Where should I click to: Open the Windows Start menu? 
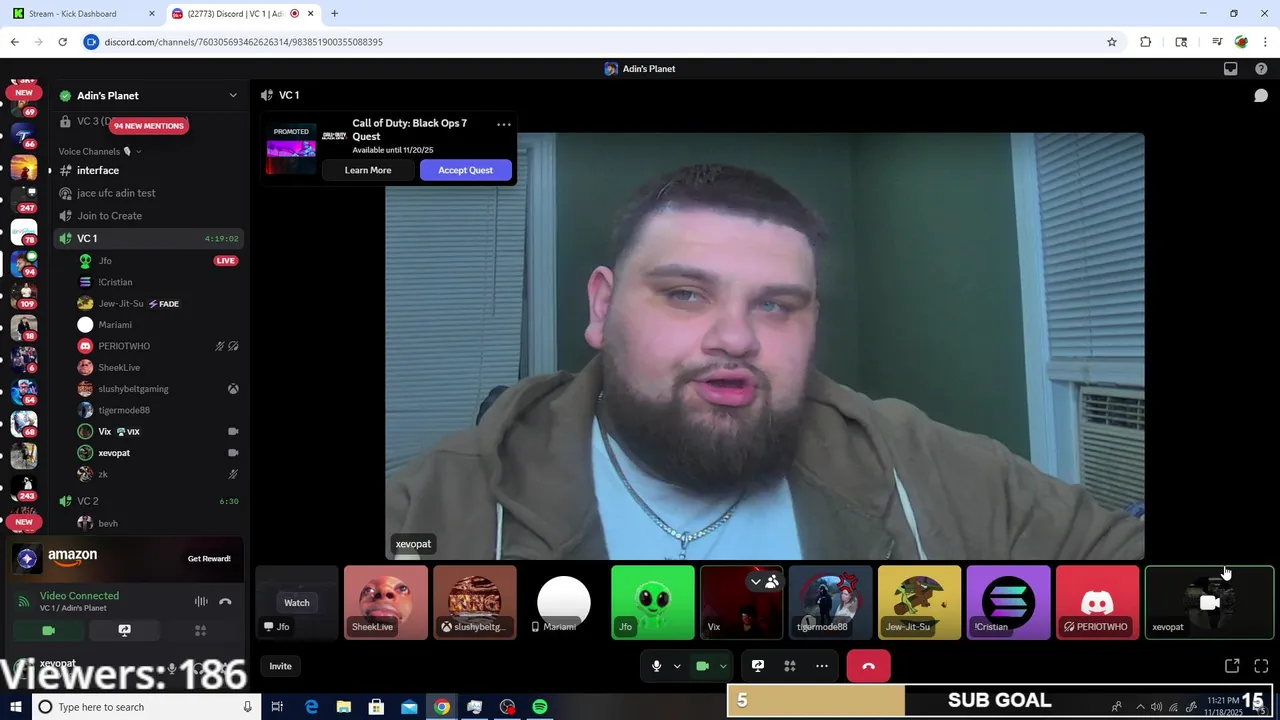coord(15,707)
